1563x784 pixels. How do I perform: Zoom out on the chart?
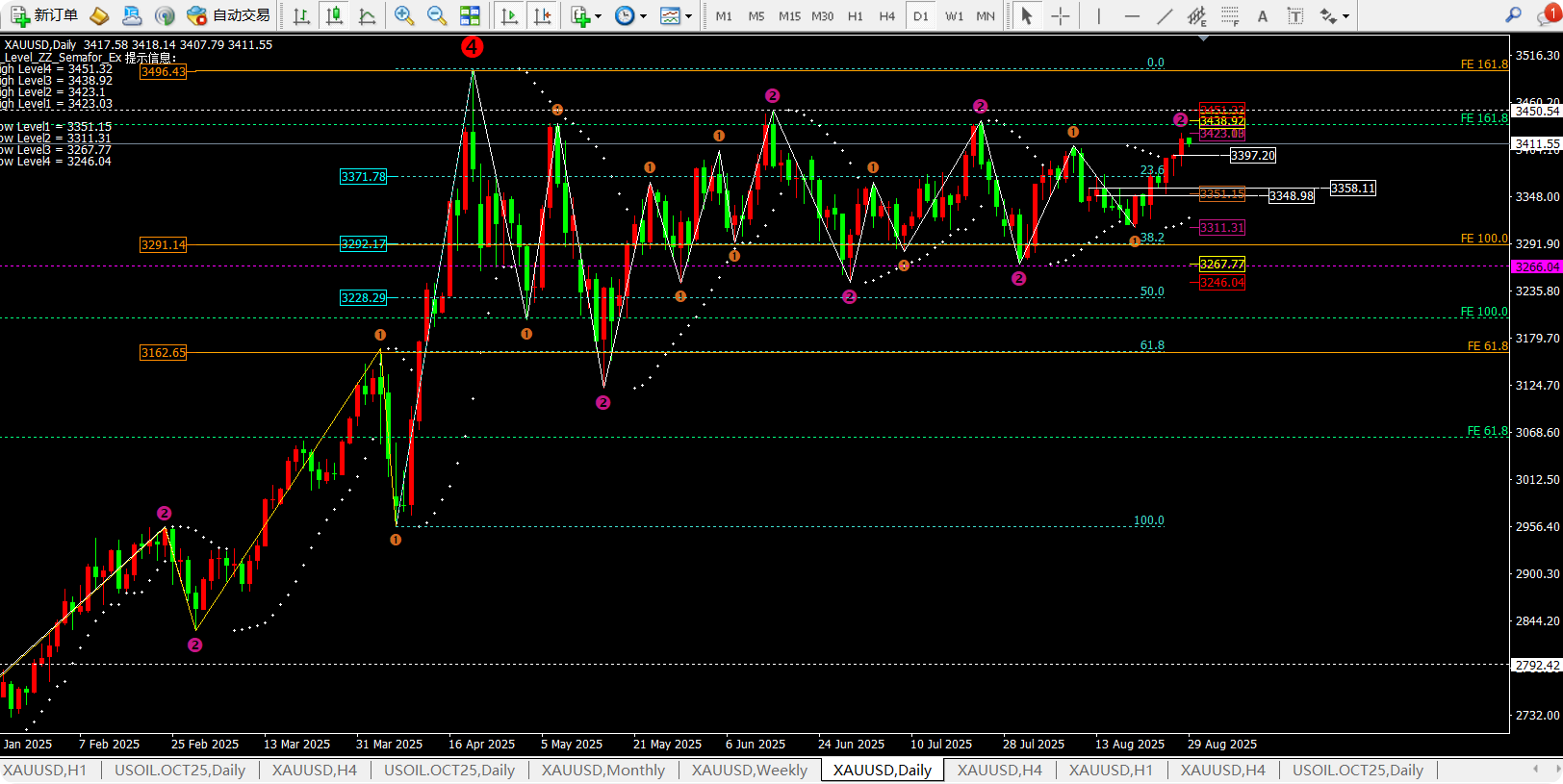(x=437, y=15)
